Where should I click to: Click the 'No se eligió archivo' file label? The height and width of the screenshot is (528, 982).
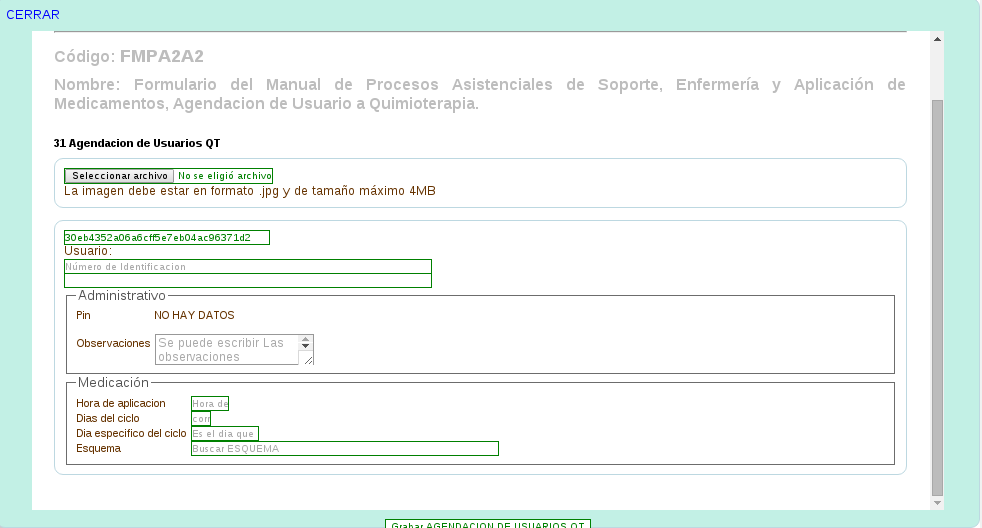click(x=224, y=175)
